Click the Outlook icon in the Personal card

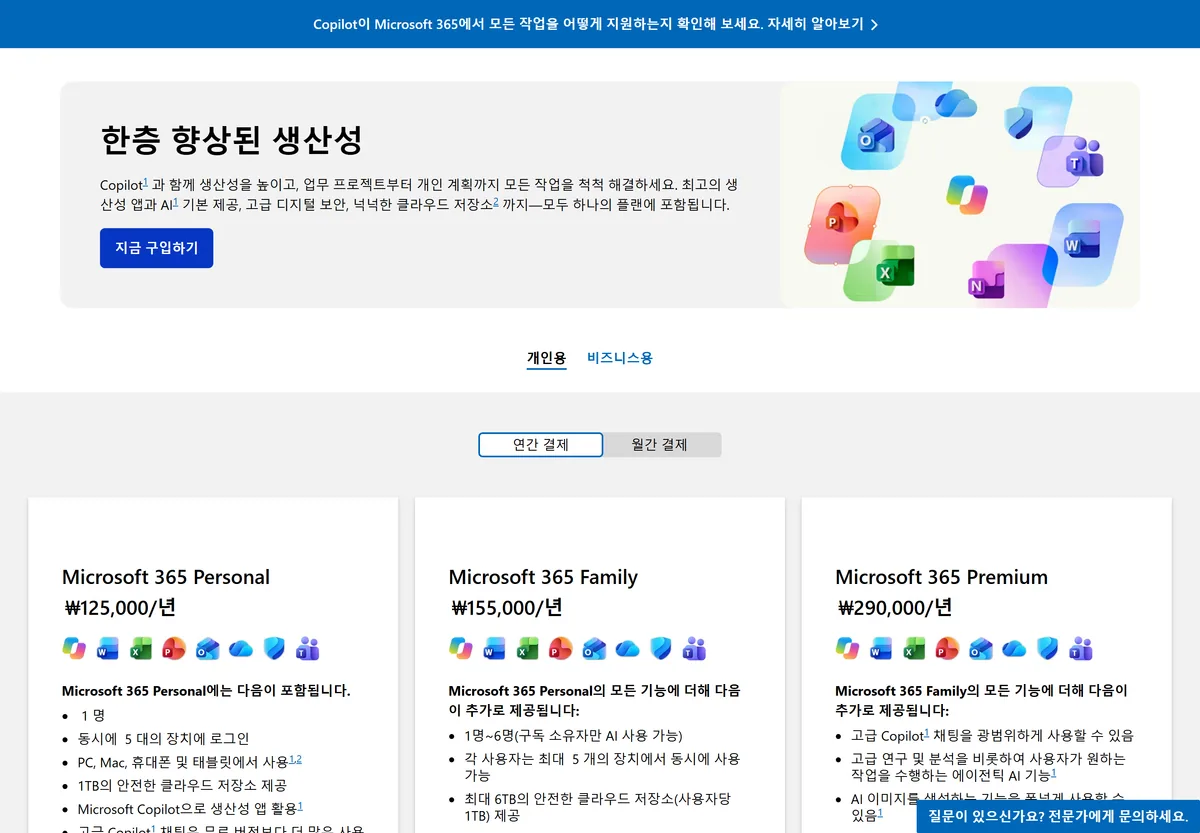[x=207, y=648]
